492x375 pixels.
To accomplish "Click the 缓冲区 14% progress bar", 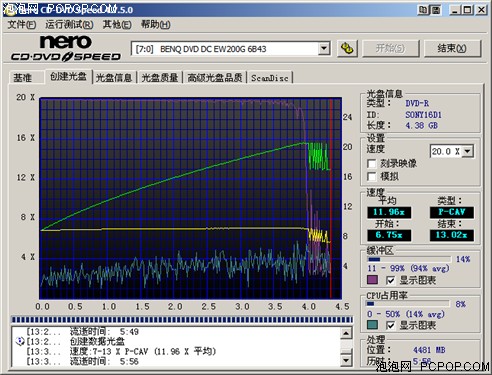I will (409, 259).
